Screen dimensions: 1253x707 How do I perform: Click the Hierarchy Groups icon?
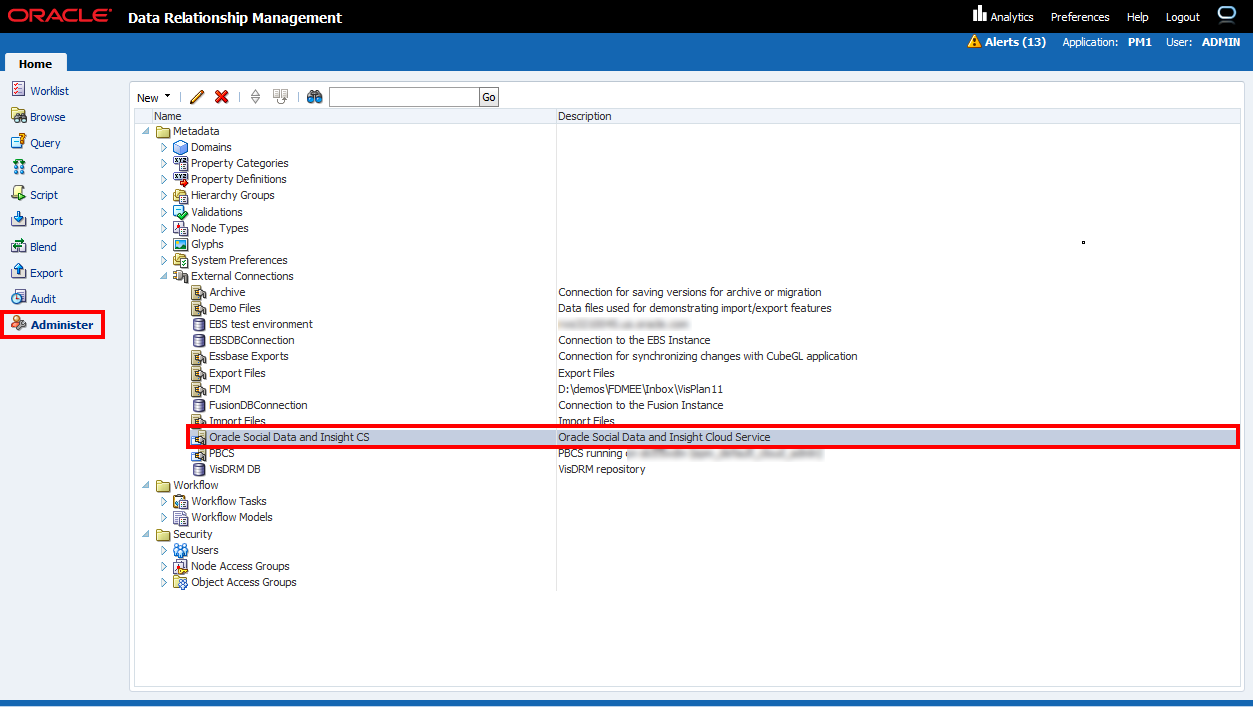(181, 195)
